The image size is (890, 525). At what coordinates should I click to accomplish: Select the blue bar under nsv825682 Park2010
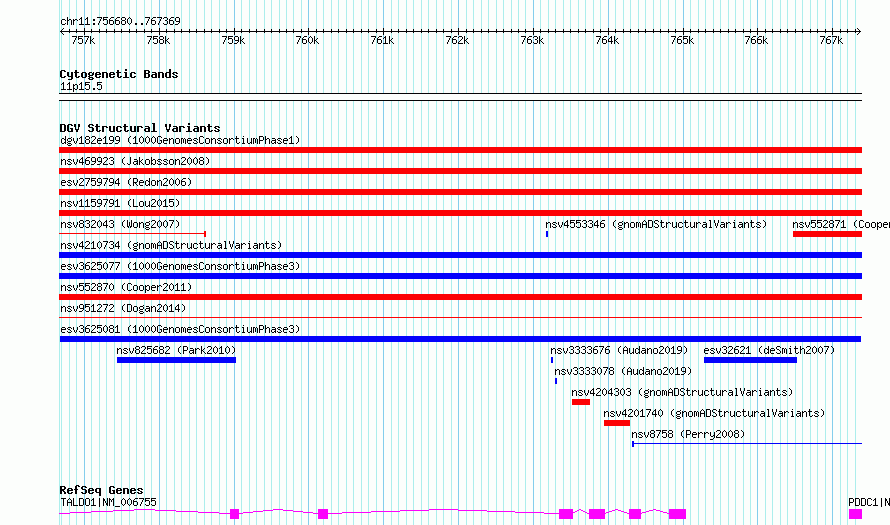point(177,360)
